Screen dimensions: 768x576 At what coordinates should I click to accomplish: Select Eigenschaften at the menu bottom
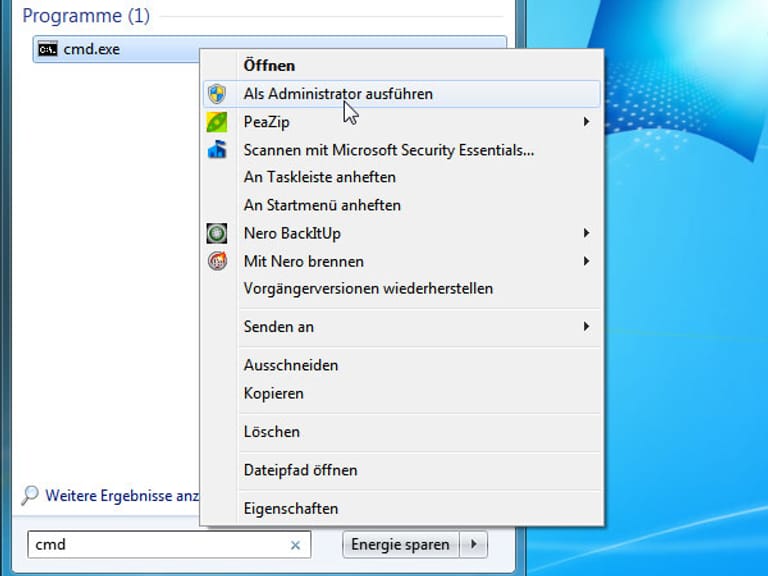290,508
